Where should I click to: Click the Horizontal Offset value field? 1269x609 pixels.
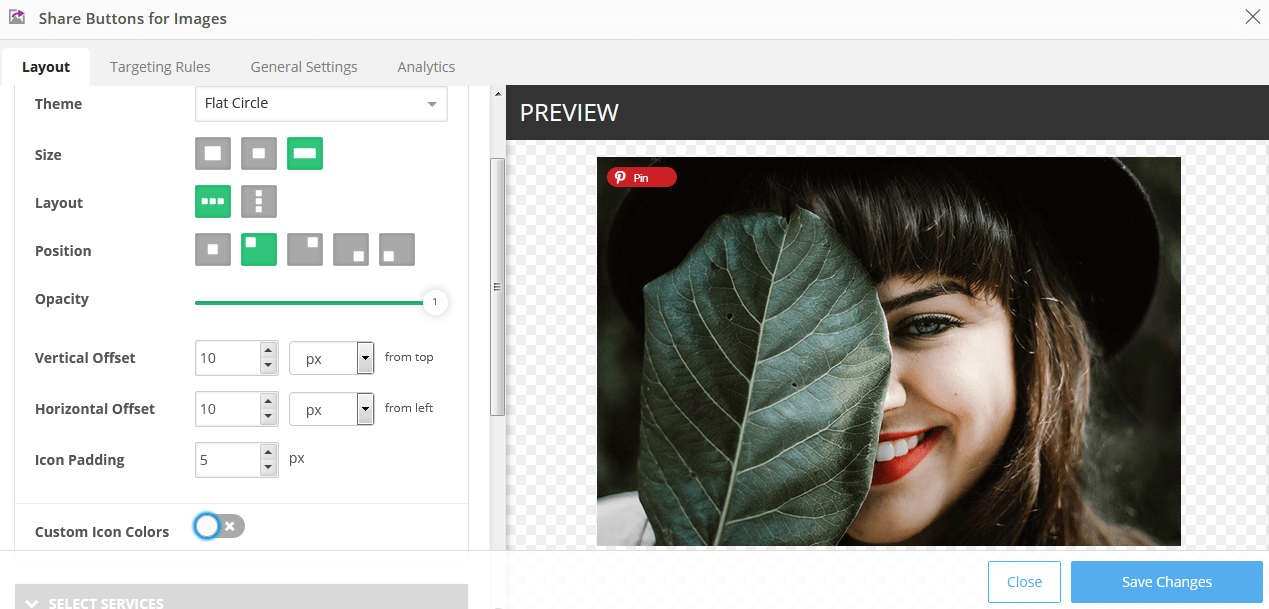[x=228, y=409]
